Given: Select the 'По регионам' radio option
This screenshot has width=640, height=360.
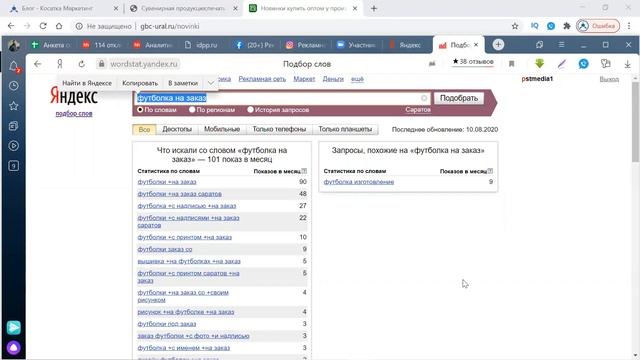Looking at the screenshot, I should (x=192, y=110).
